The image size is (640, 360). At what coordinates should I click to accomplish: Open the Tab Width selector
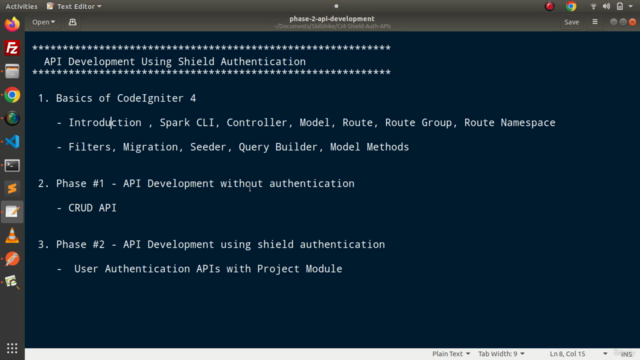[x=501, y=354]
